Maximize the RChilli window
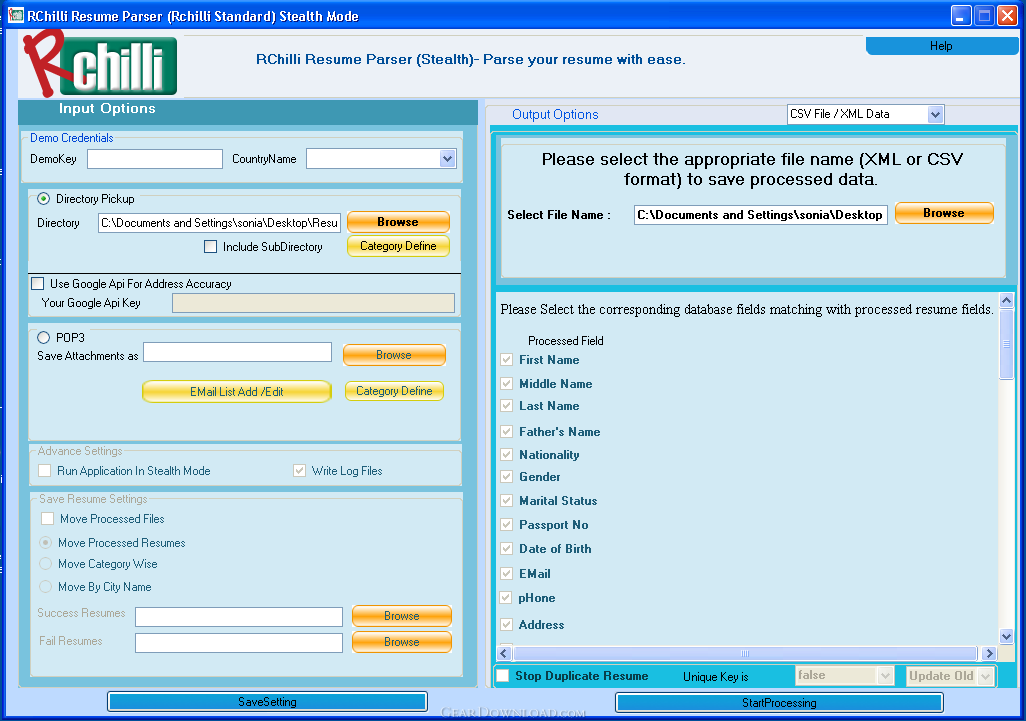The image size is (1026, 721). (984, 15)
